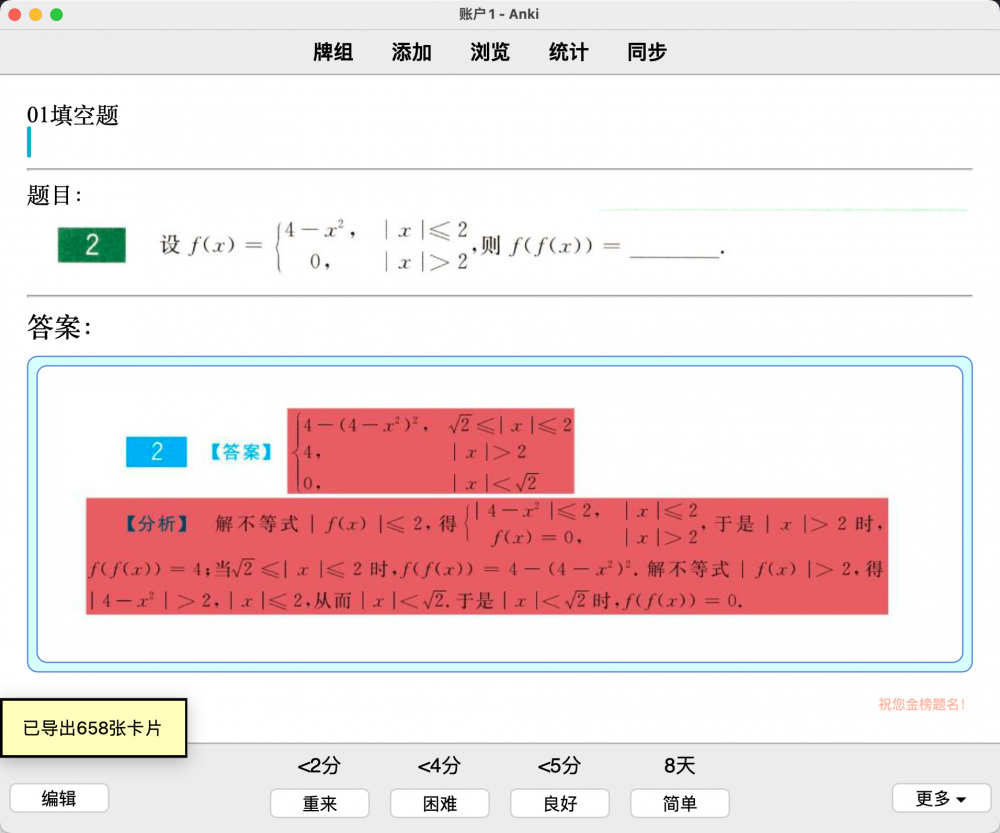The image size is (1000, 833).
Task: Rate the card 良好 (good)
Action: [559, 803]
